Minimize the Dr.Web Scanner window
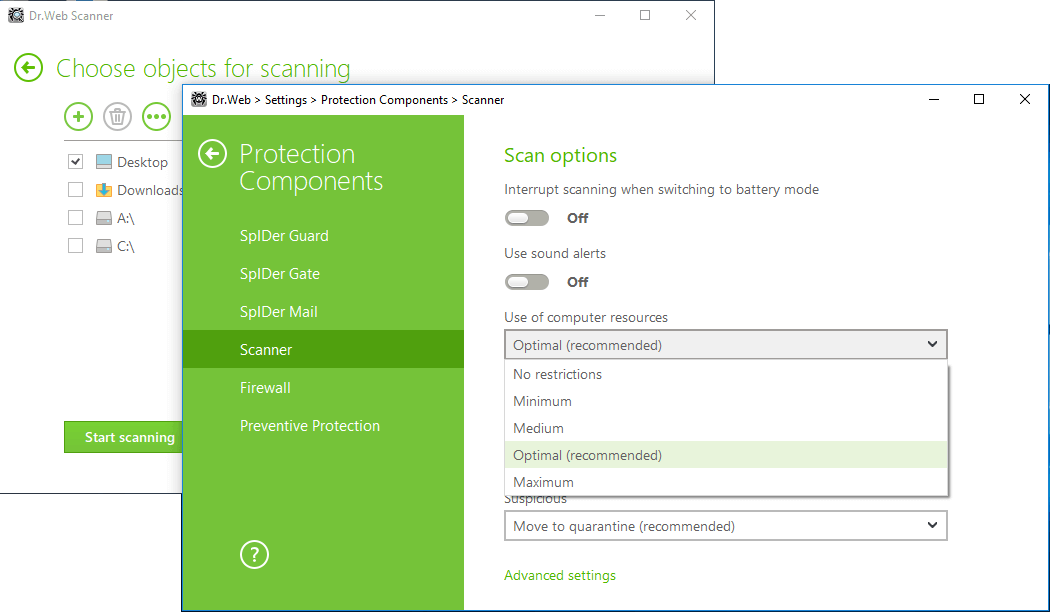The width and height of the screenshot is (1050, 612). pyautogui.click(x=600, y=15)
